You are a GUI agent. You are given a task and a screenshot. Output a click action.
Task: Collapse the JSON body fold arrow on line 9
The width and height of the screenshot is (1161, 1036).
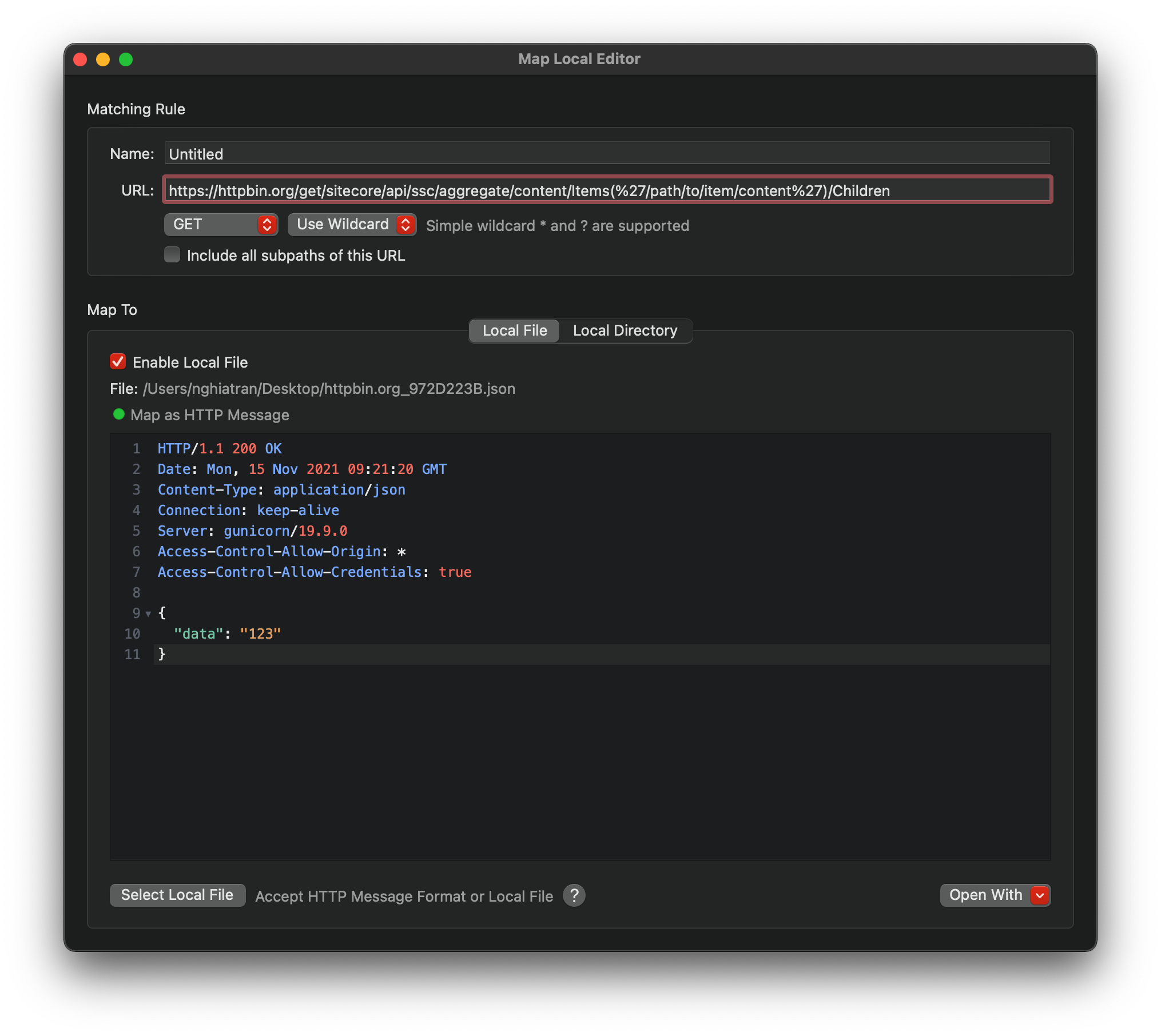click(x=148, y=614)
